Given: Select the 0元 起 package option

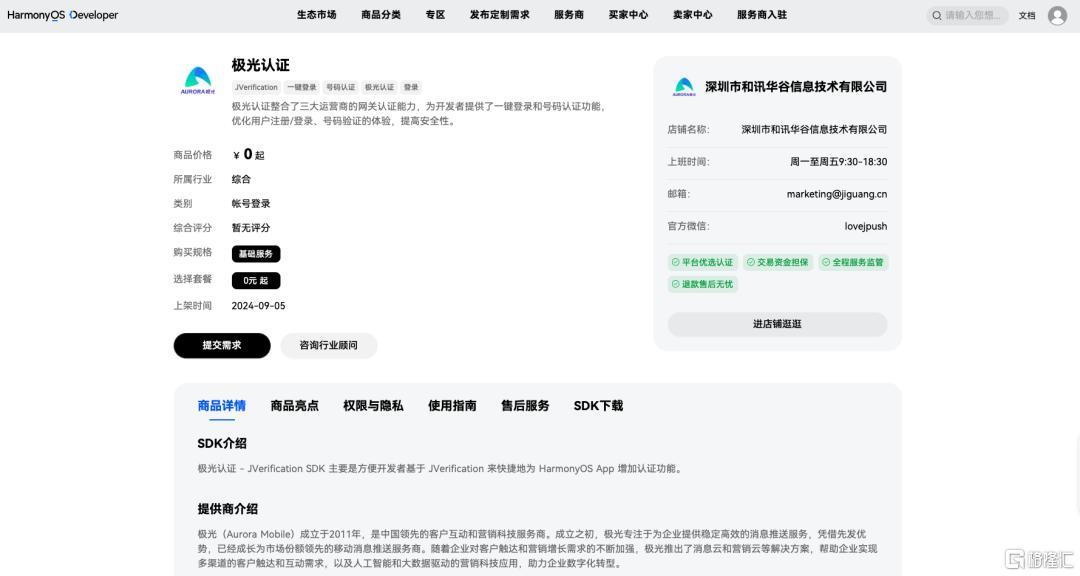Looking at the screenshot, I should pos(256,280).
